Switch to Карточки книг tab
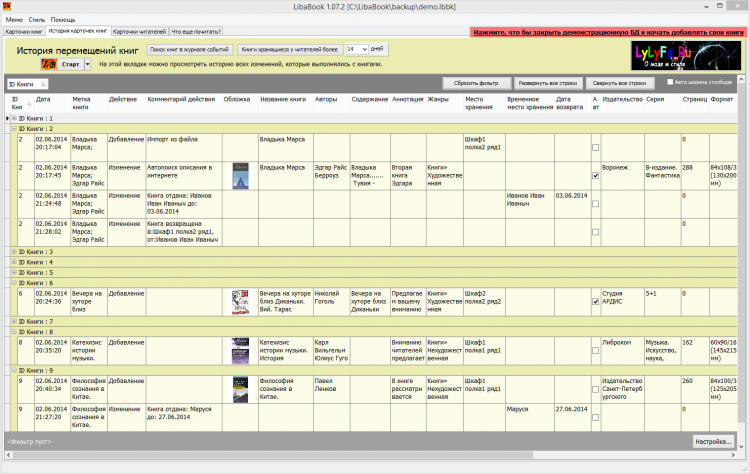Screen dimensions: 750x474 [24, 32]
